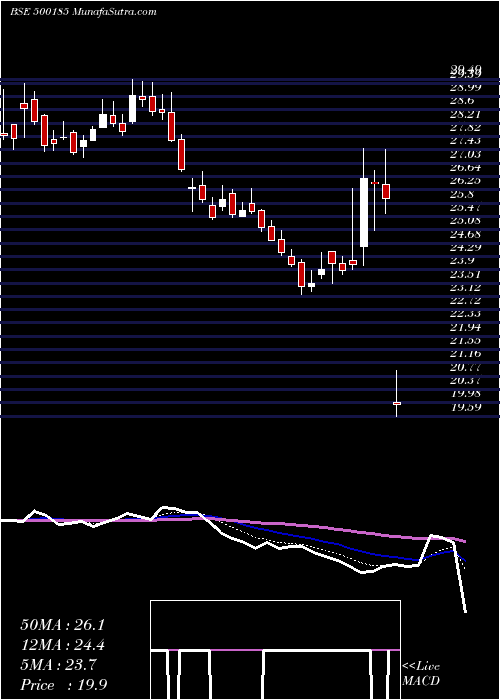Click the 23.12 price axis label
Screen dimensions: 500x700
pyautogui.click(x=466, y=287)
